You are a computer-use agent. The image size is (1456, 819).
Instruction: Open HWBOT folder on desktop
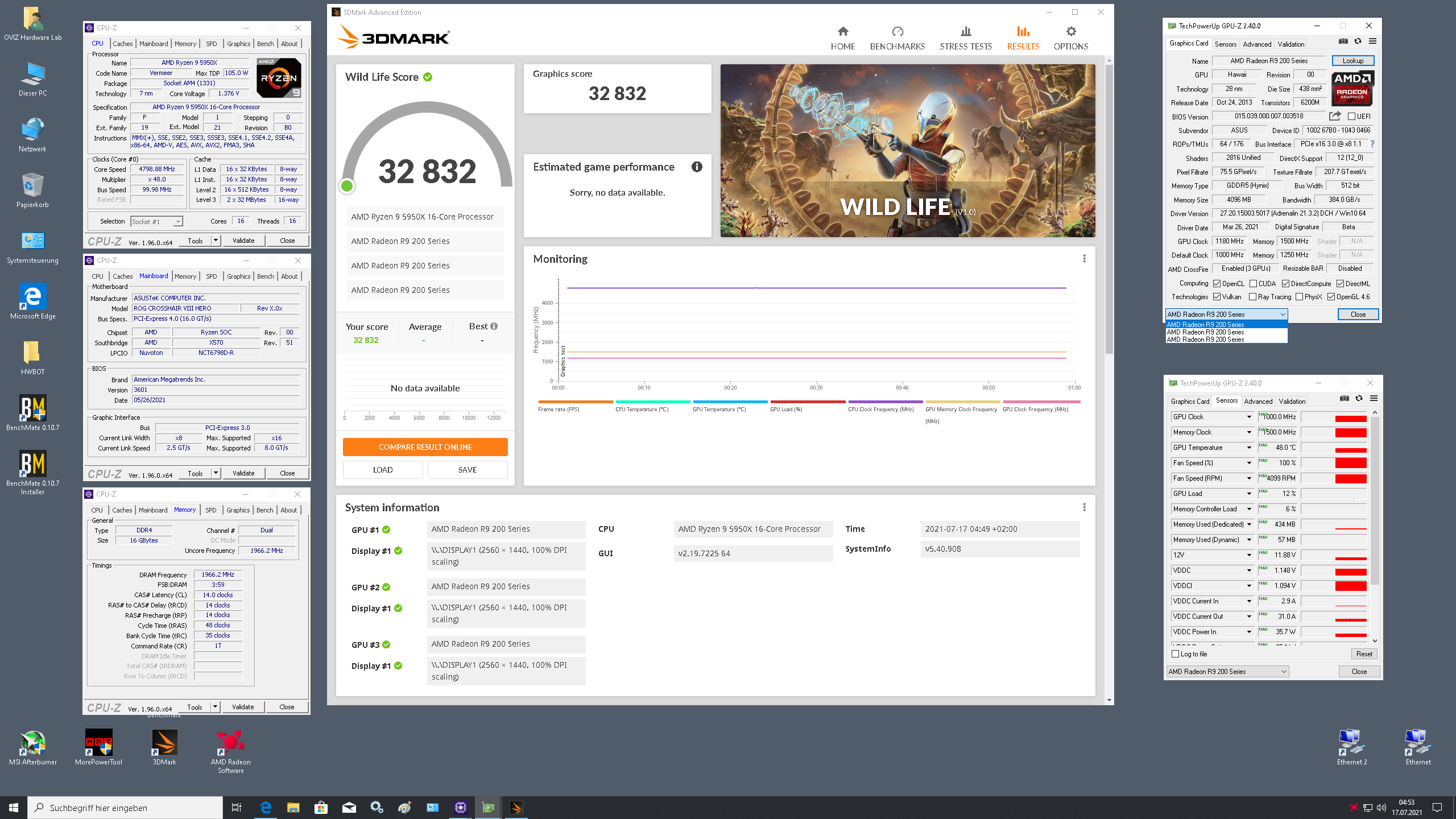pyautogui.click(x=32, y=357)
